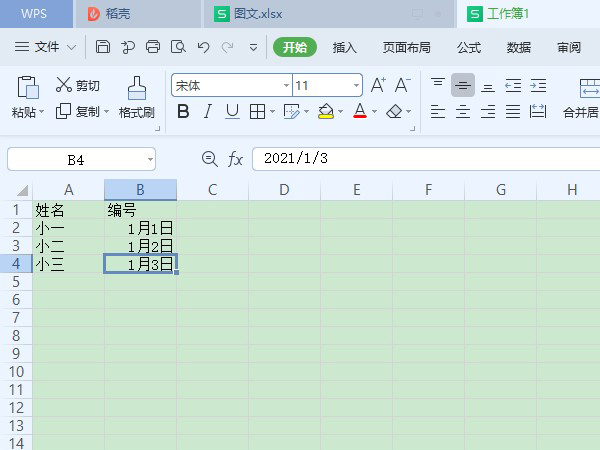The image size is (600, 450).
Task: Open the 公式 ribbon tab
Action: pos(468,47)
